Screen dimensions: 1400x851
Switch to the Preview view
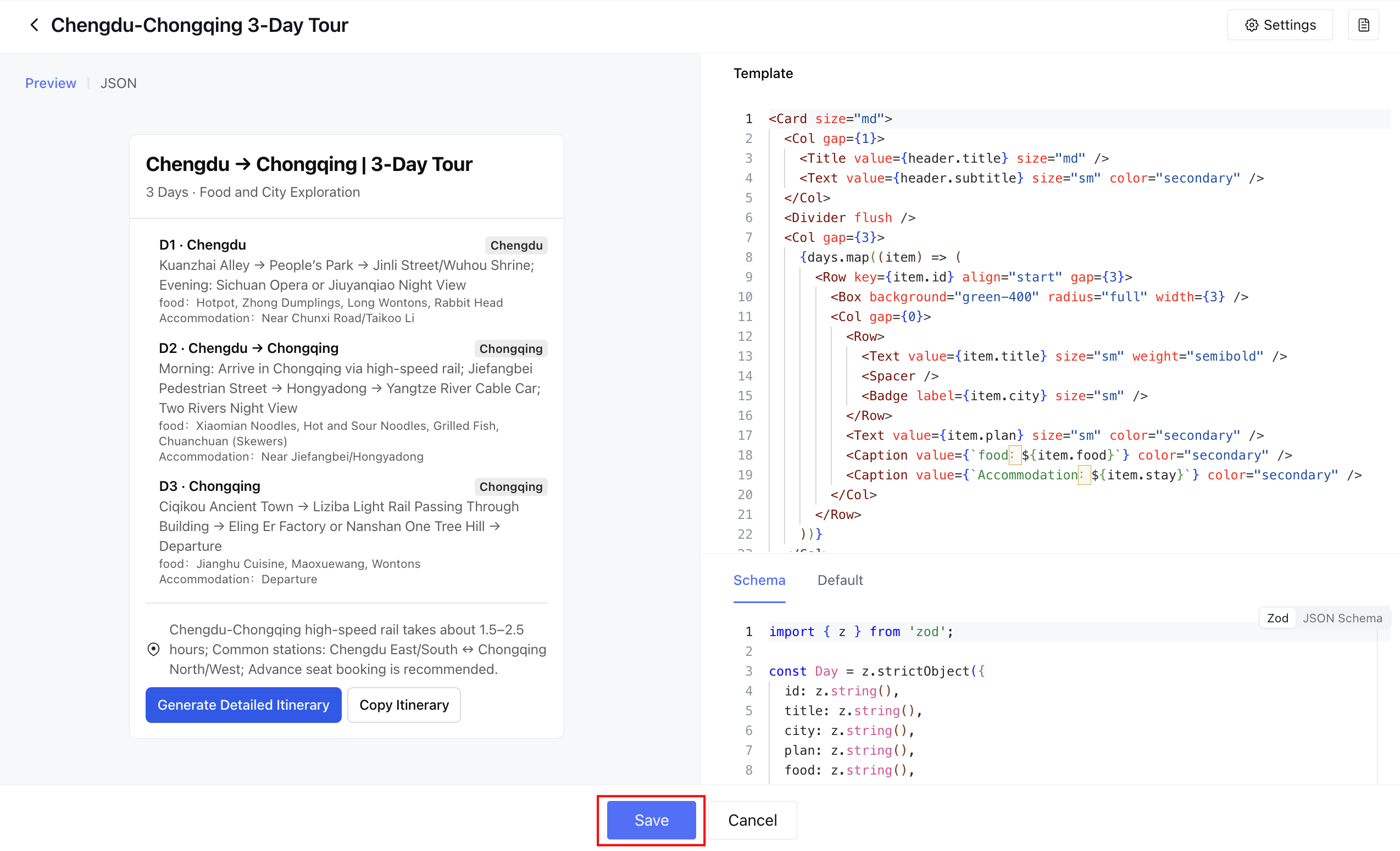[x=51, y=83]
